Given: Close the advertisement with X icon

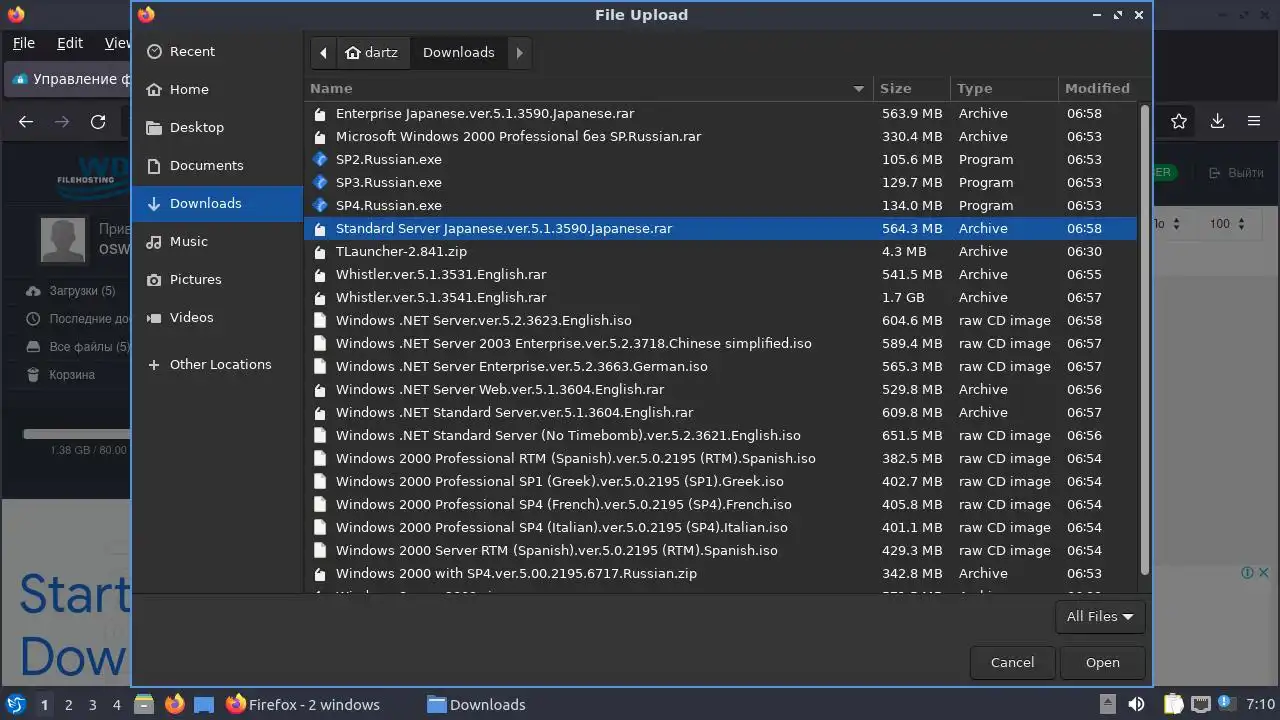Looking at the screenshot, I should point(1263,573).
